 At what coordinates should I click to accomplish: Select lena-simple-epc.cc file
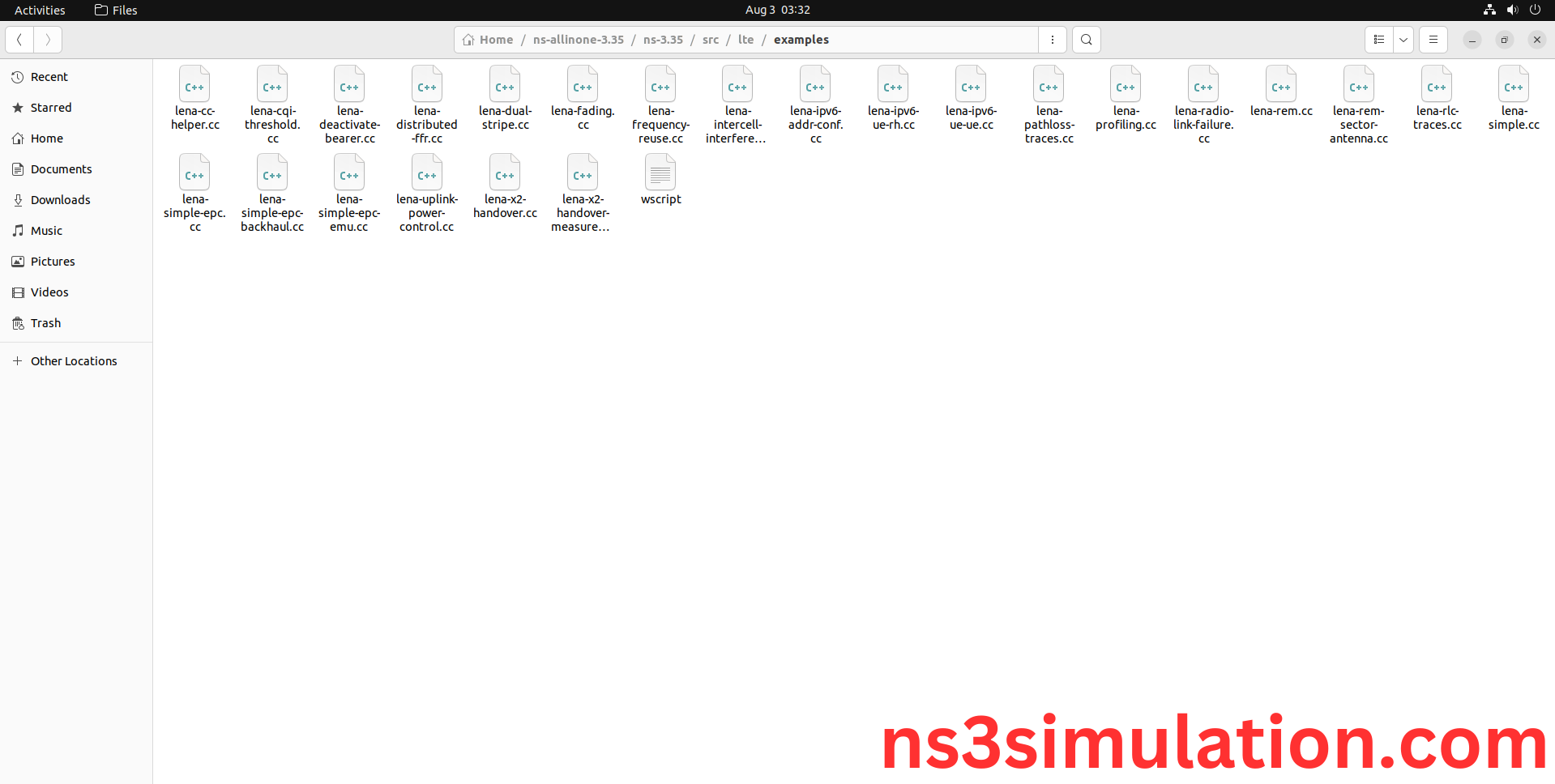coord(194,194)
